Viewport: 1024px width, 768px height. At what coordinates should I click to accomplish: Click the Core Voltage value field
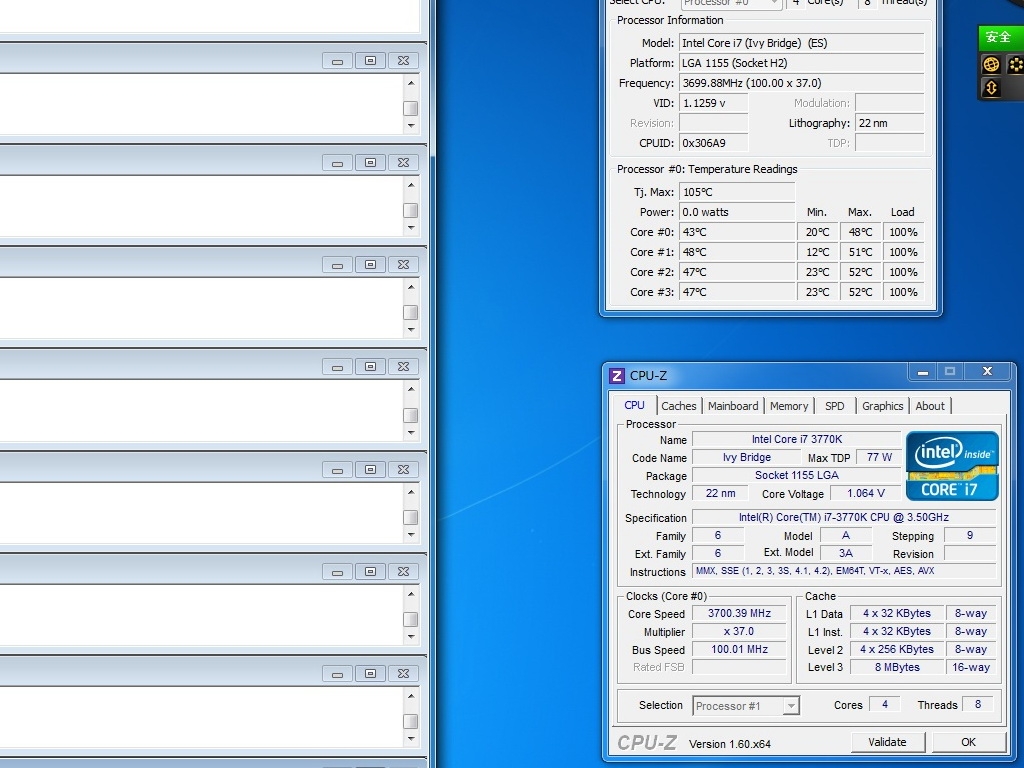pyautogui.click(x=866, y=494)
